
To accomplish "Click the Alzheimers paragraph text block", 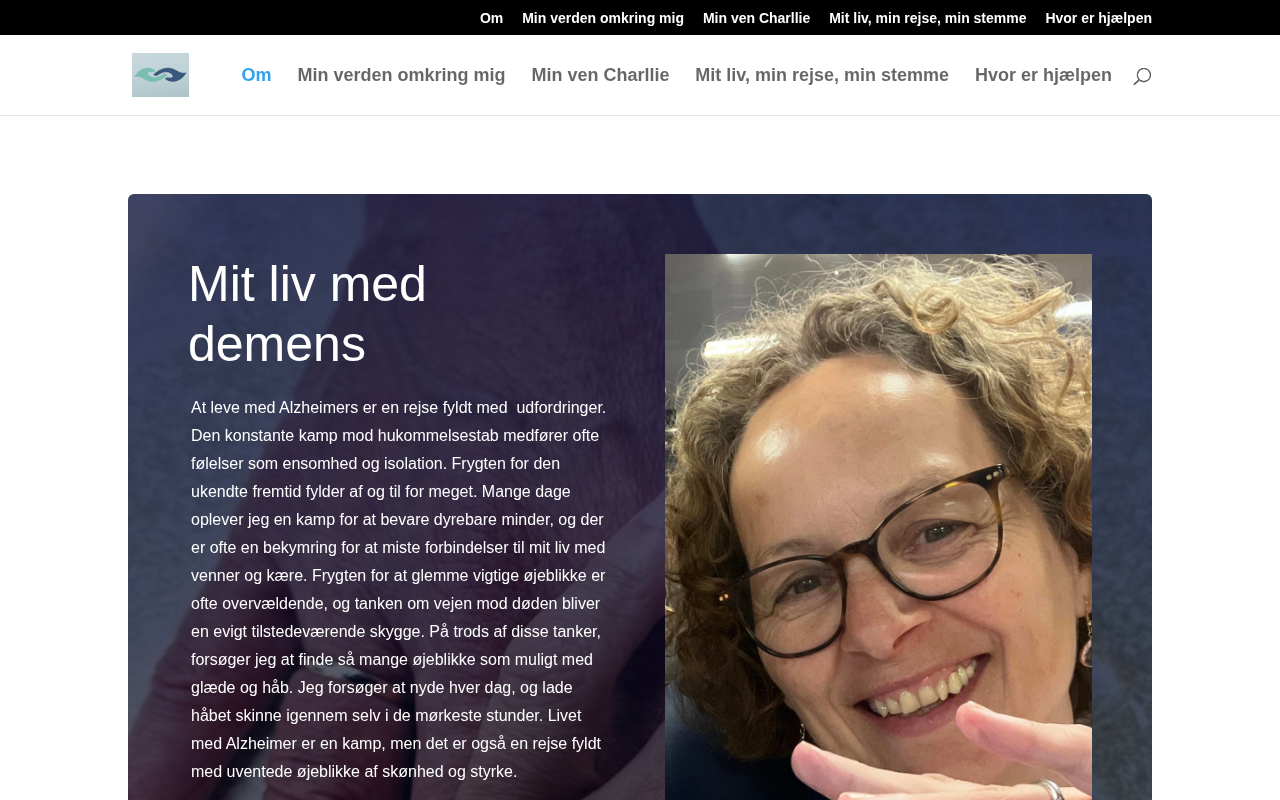I will 399,590.
